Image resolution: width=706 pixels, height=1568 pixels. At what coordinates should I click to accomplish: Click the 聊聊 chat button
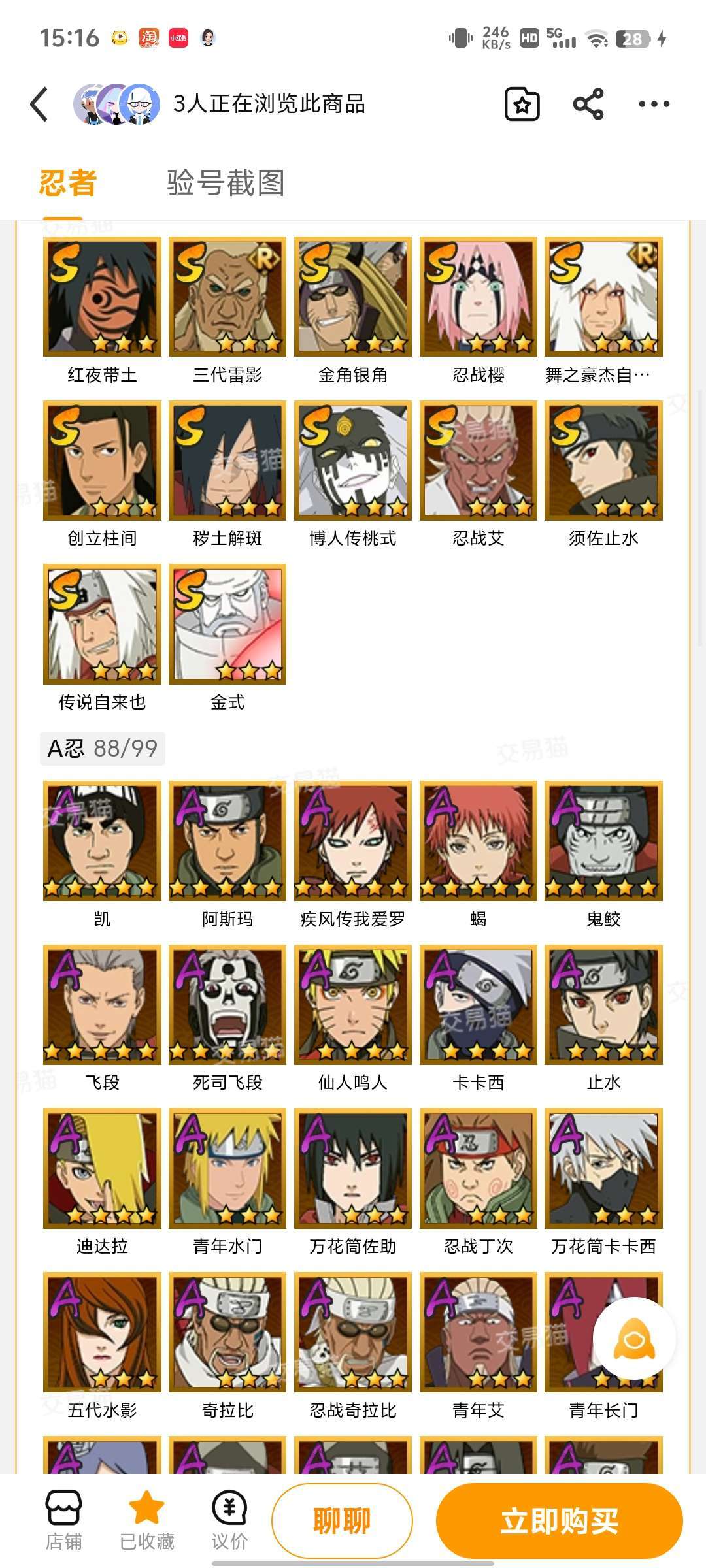pos(342,1521)
